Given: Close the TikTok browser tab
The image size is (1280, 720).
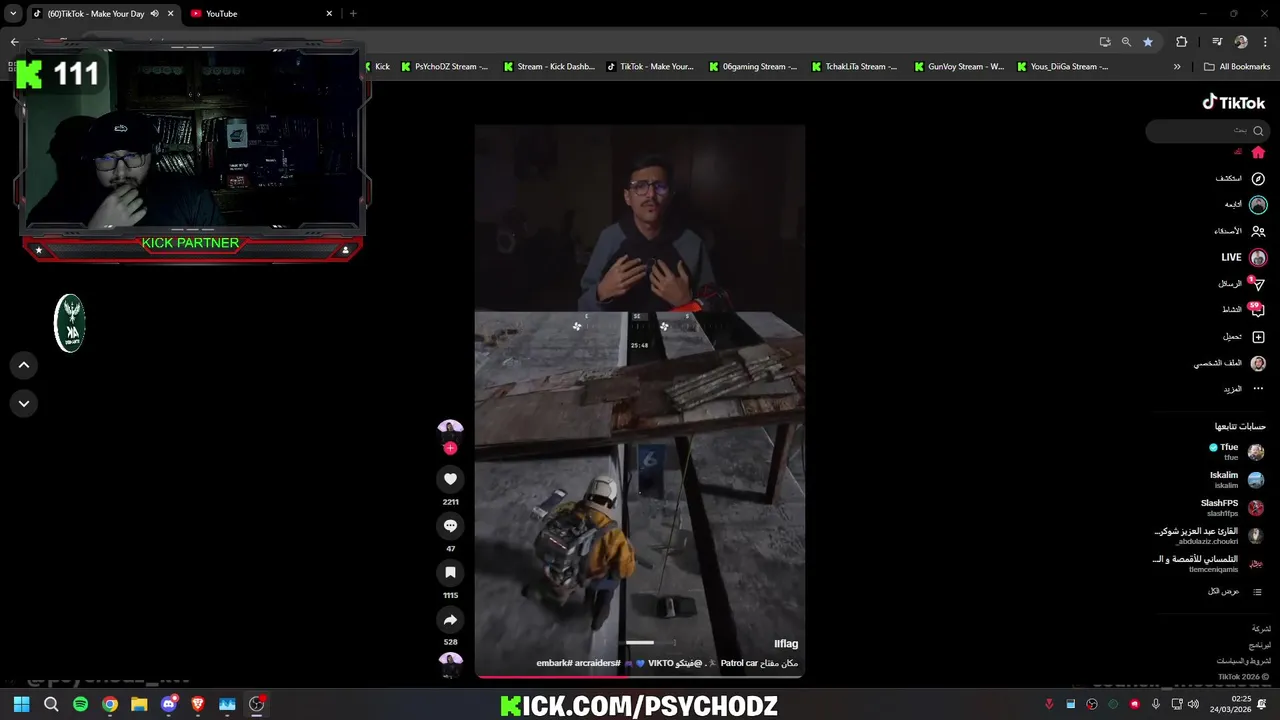Looking at the screenshot, I should [x=170, y=13].
